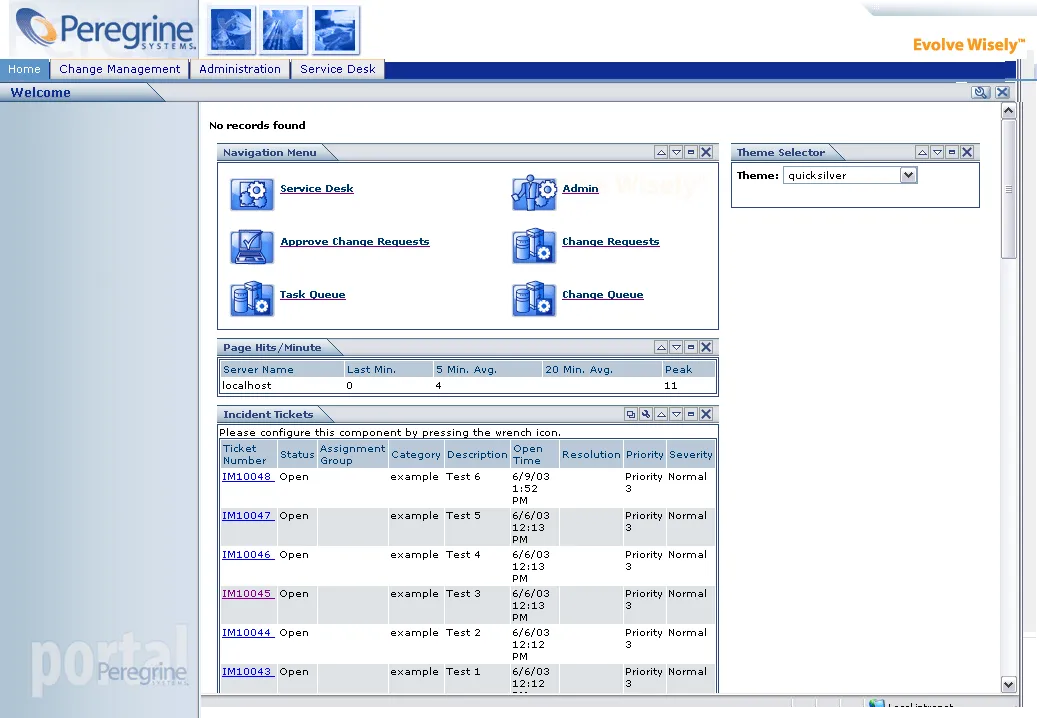Open the Administration tab

[x=240, y=69]
